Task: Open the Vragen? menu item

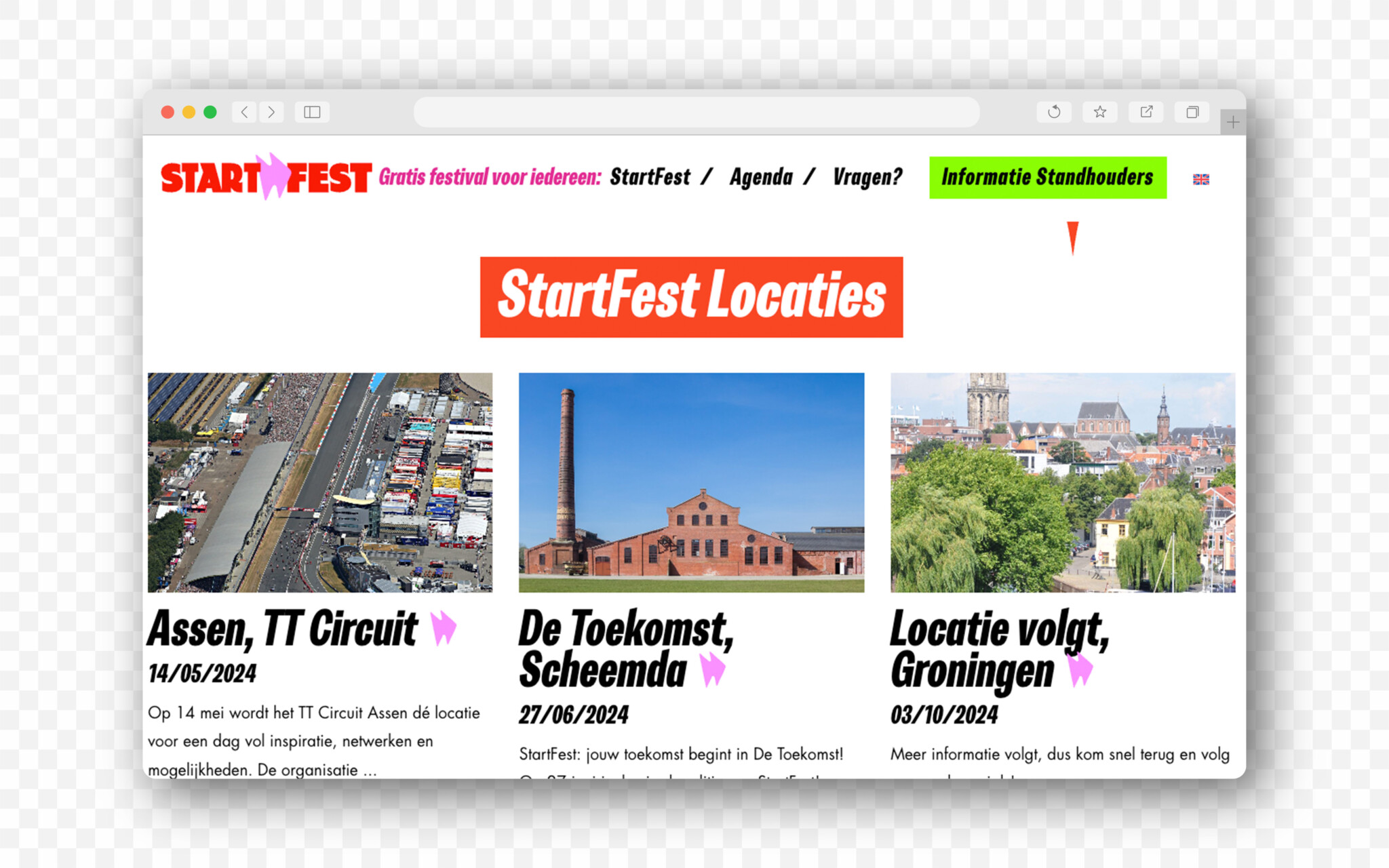Action: click(867, 177)
